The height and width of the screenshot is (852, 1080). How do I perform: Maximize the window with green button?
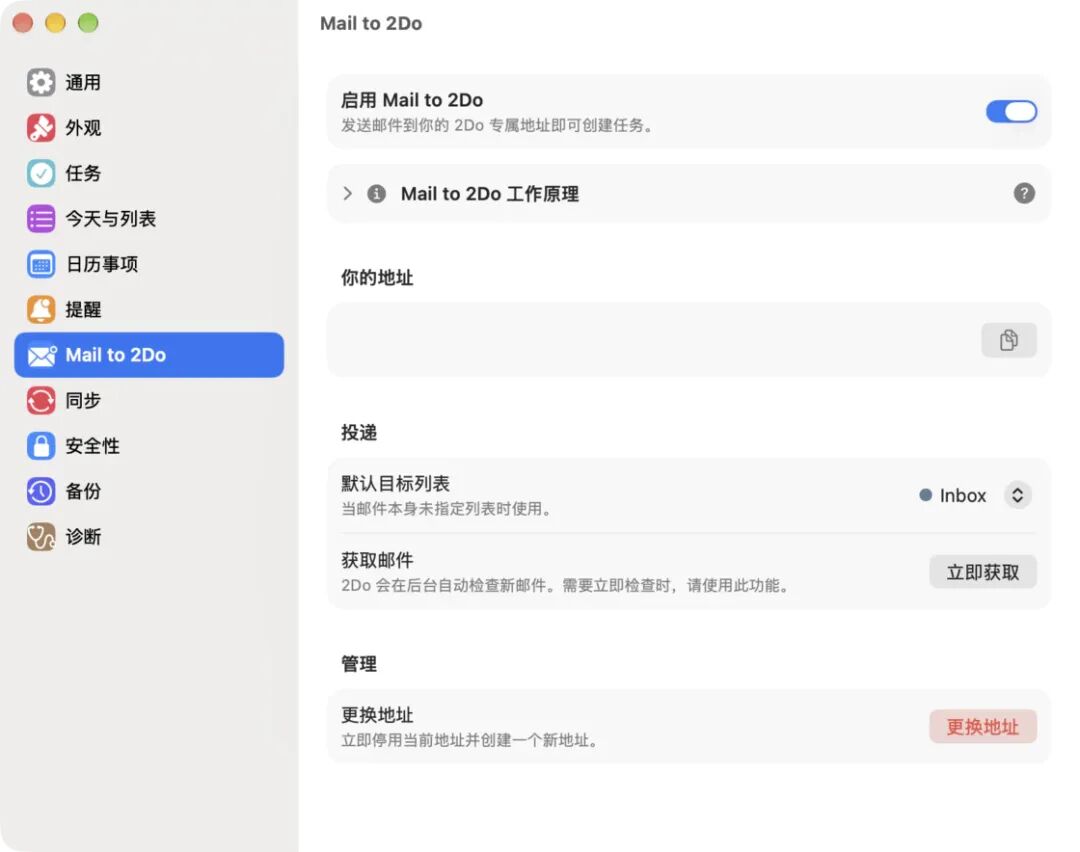tap(87, 23)
